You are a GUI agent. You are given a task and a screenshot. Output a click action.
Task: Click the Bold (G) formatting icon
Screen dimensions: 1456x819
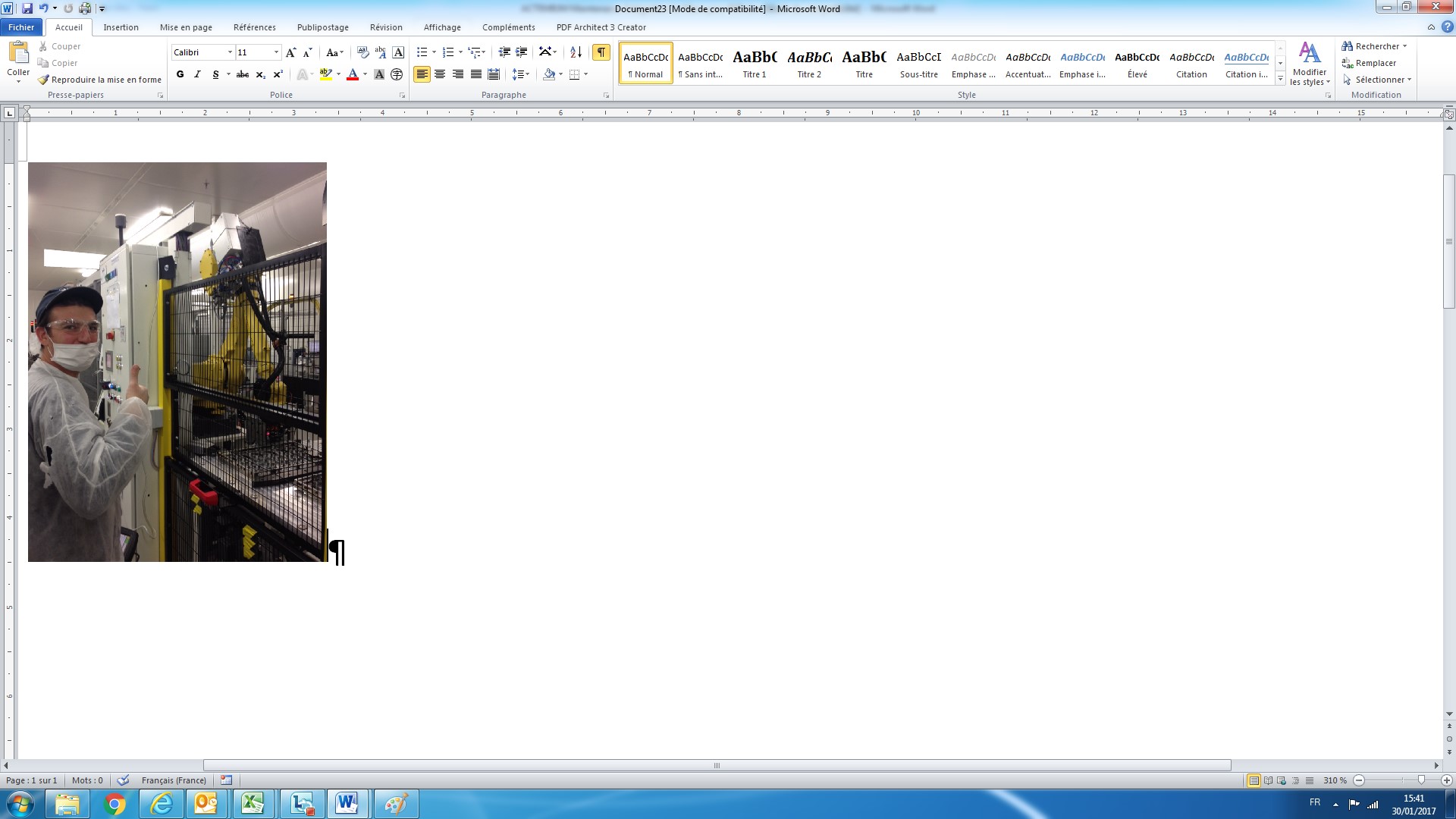point(180,74)
